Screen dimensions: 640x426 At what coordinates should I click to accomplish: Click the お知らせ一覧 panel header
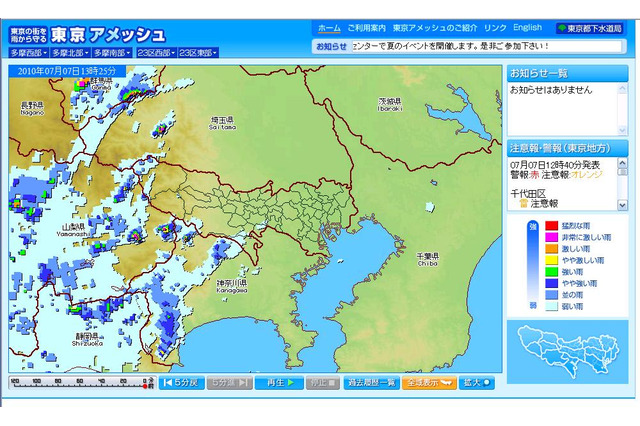(x=567, y=74)
